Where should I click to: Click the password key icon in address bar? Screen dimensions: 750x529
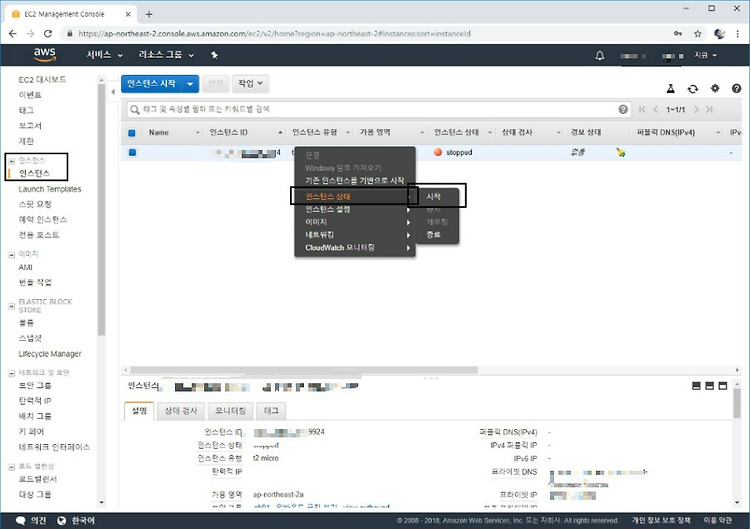click(x=678, y=33)
